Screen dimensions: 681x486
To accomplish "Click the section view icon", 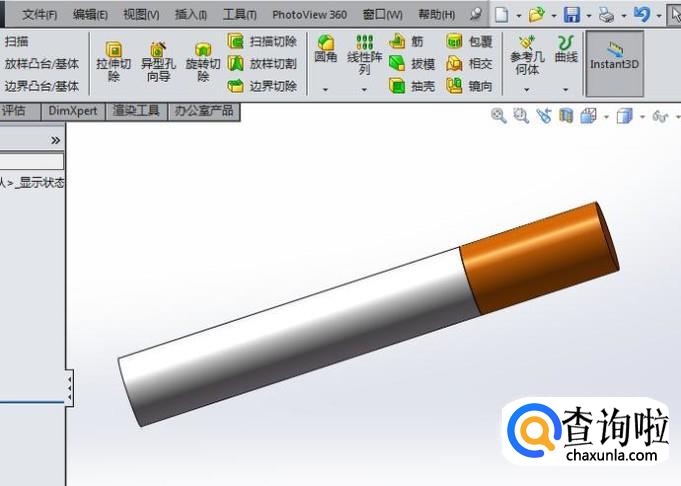I will tap(566, 116).
